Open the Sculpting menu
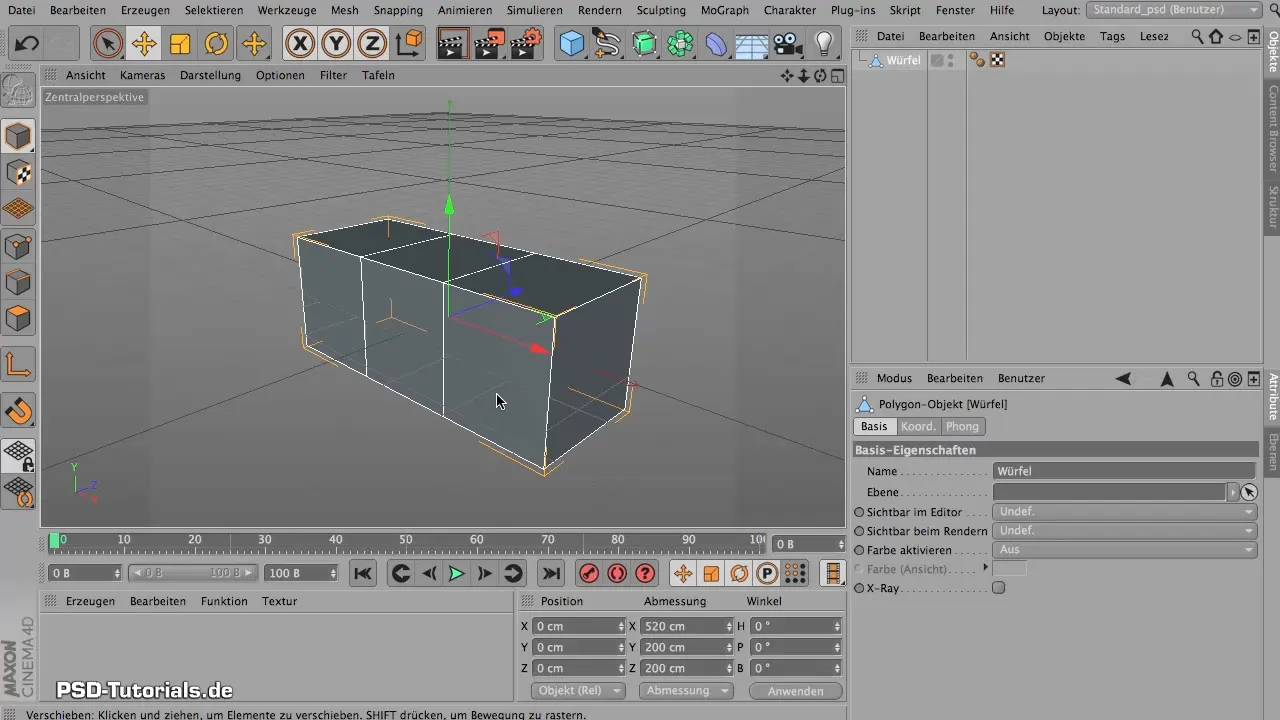Image resolution: width=1280 pixels, height=720 pixels. (x=661, y=10)
